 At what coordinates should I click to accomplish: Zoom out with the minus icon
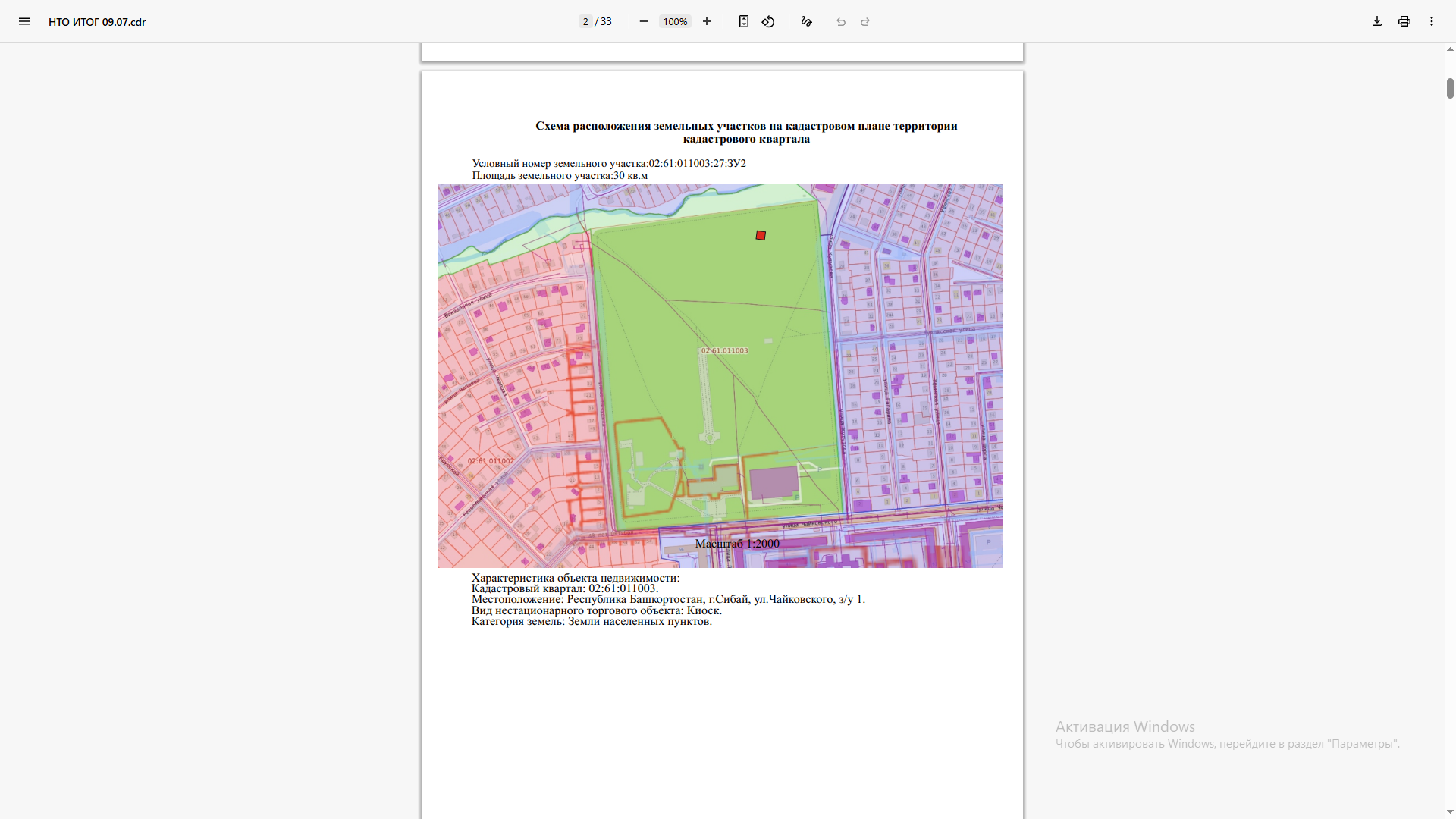[x=644, y=21]
